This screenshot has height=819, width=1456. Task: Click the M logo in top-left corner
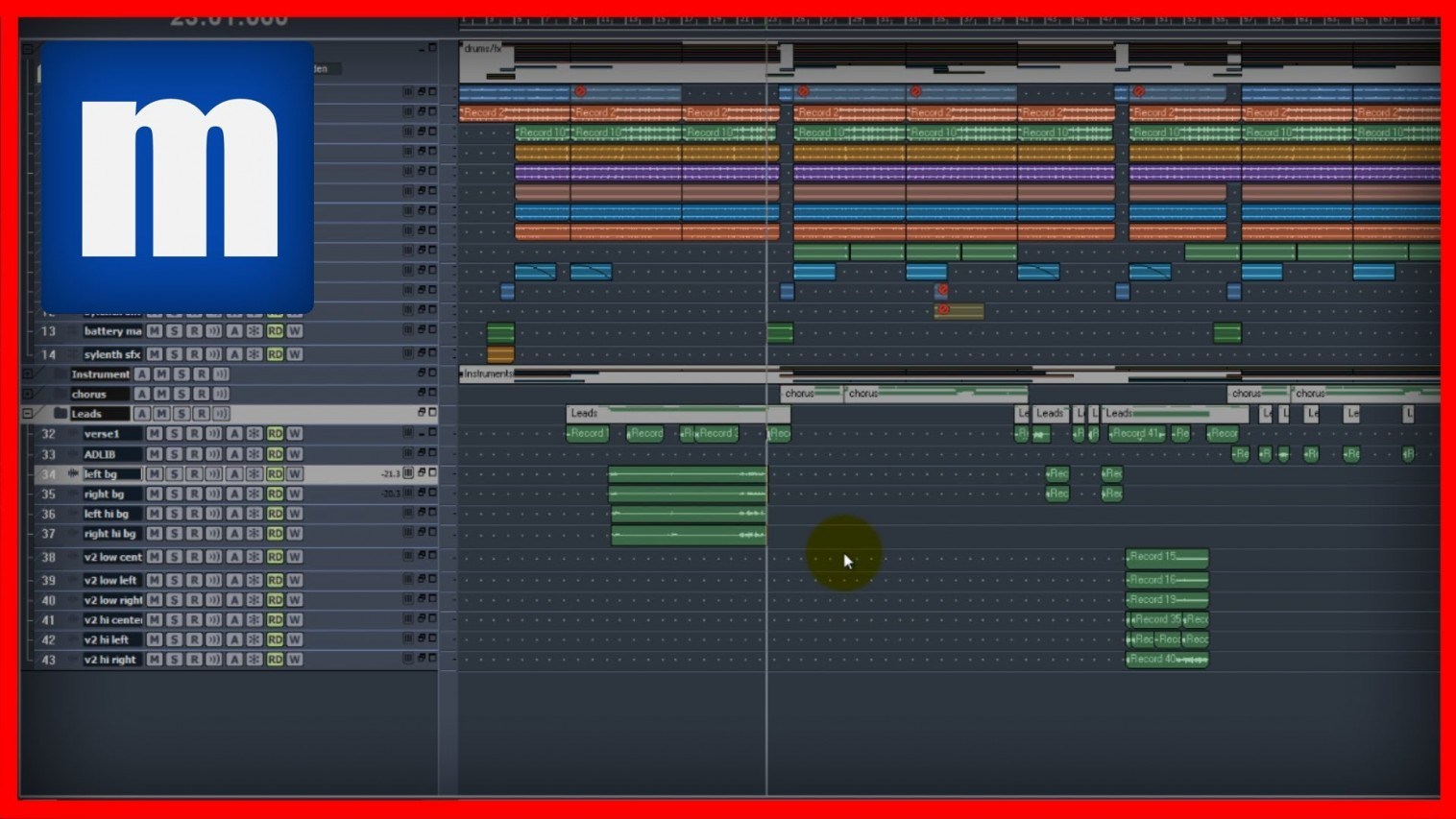coord(178,178)
